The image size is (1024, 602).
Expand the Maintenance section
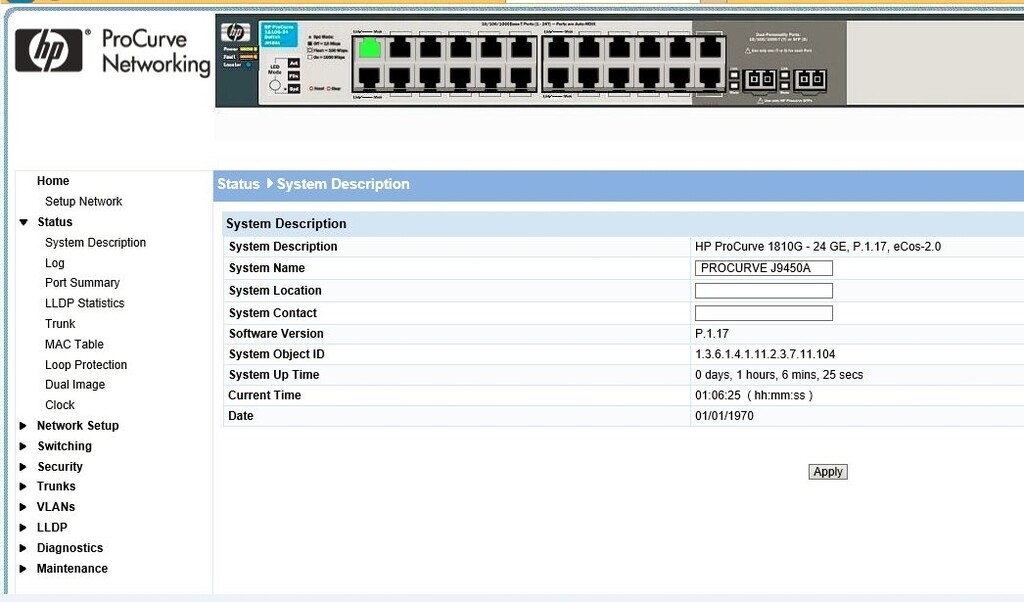click(x=72, y=568)
